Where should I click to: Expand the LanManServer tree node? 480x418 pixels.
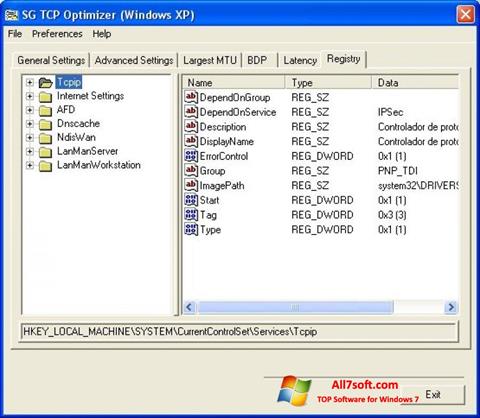click(30, 152)
